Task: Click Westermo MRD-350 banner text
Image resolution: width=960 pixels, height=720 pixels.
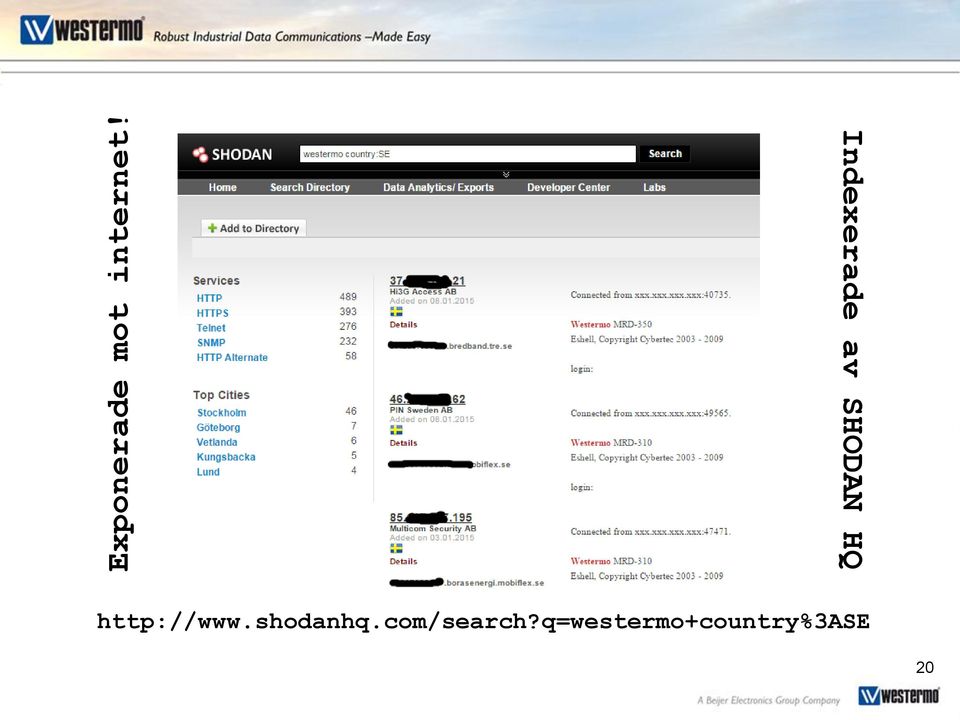Action: (x=611, y=324)
